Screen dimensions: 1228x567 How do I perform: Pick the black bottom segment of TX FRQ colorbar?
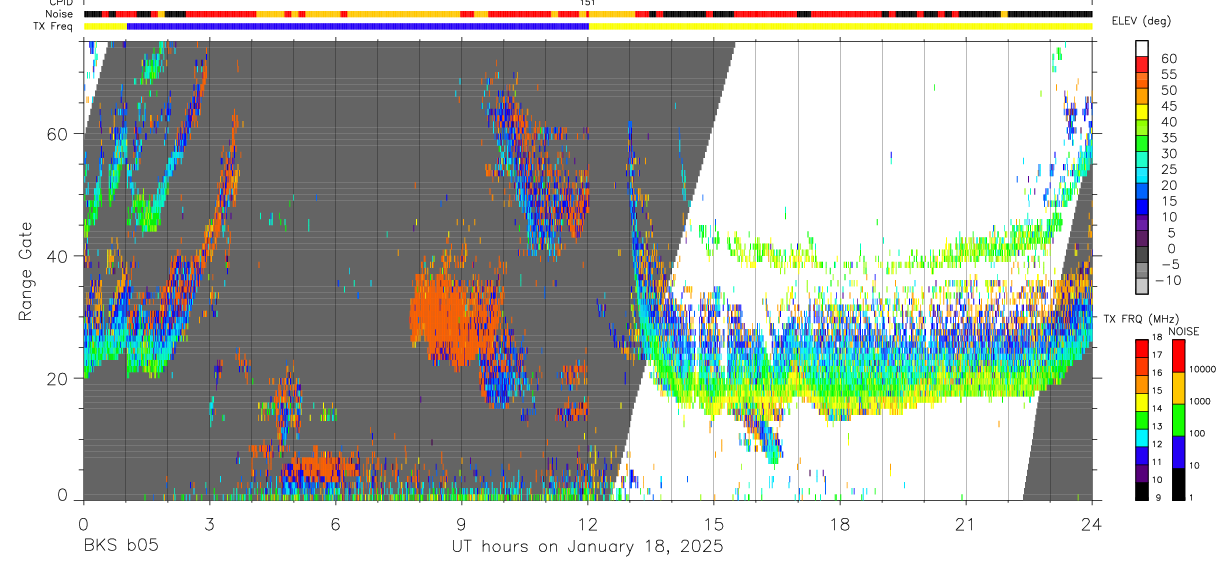[x=1142, y=489]
